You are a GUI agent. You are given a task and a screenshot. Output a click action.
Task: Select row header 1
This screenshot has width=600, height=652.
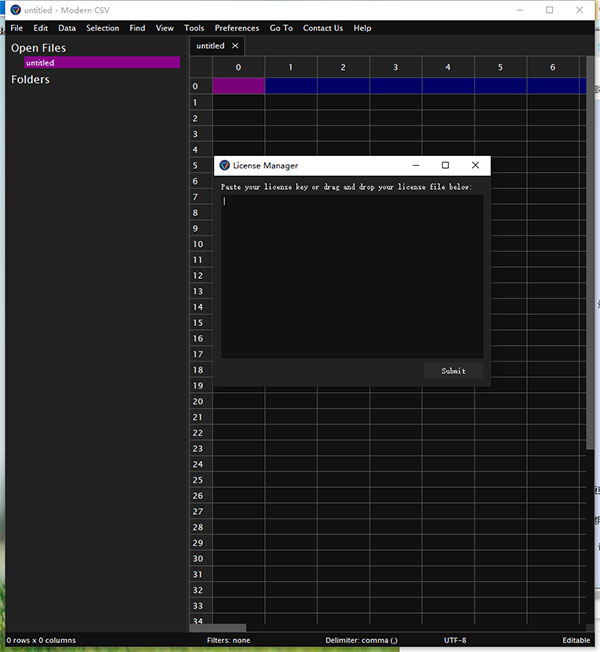(201, 102)
